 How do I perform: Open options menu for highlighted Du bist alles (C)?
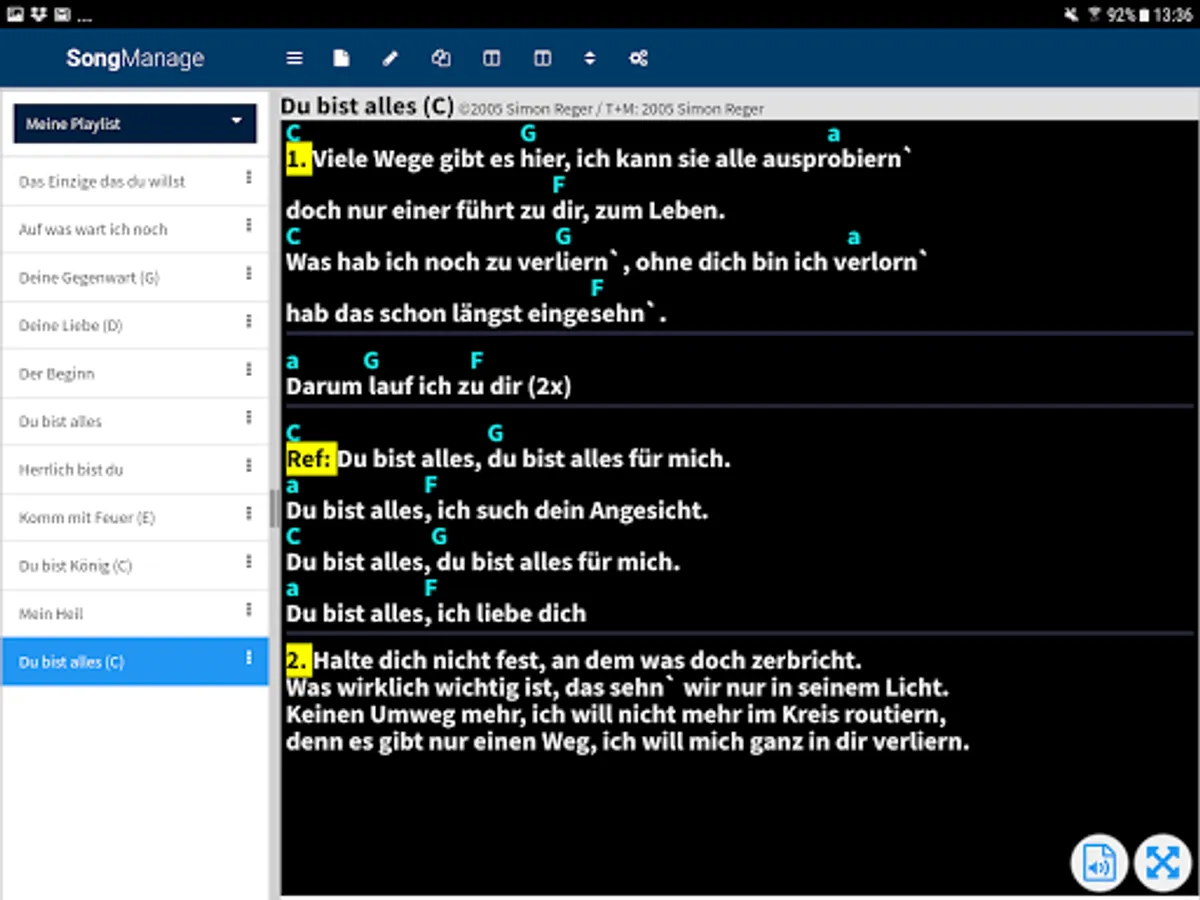tap(249, 659)
